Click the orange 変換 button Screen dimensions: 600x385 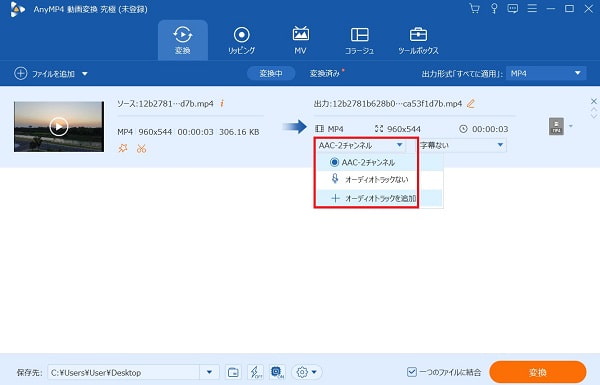coord(538,372)
